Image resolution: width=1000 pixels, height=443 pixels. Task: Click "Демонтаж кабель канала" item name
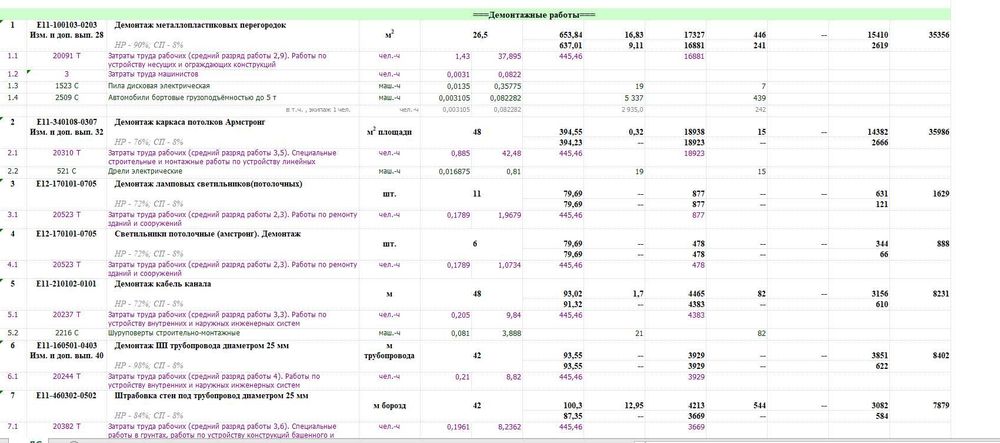tap(163, 284)
